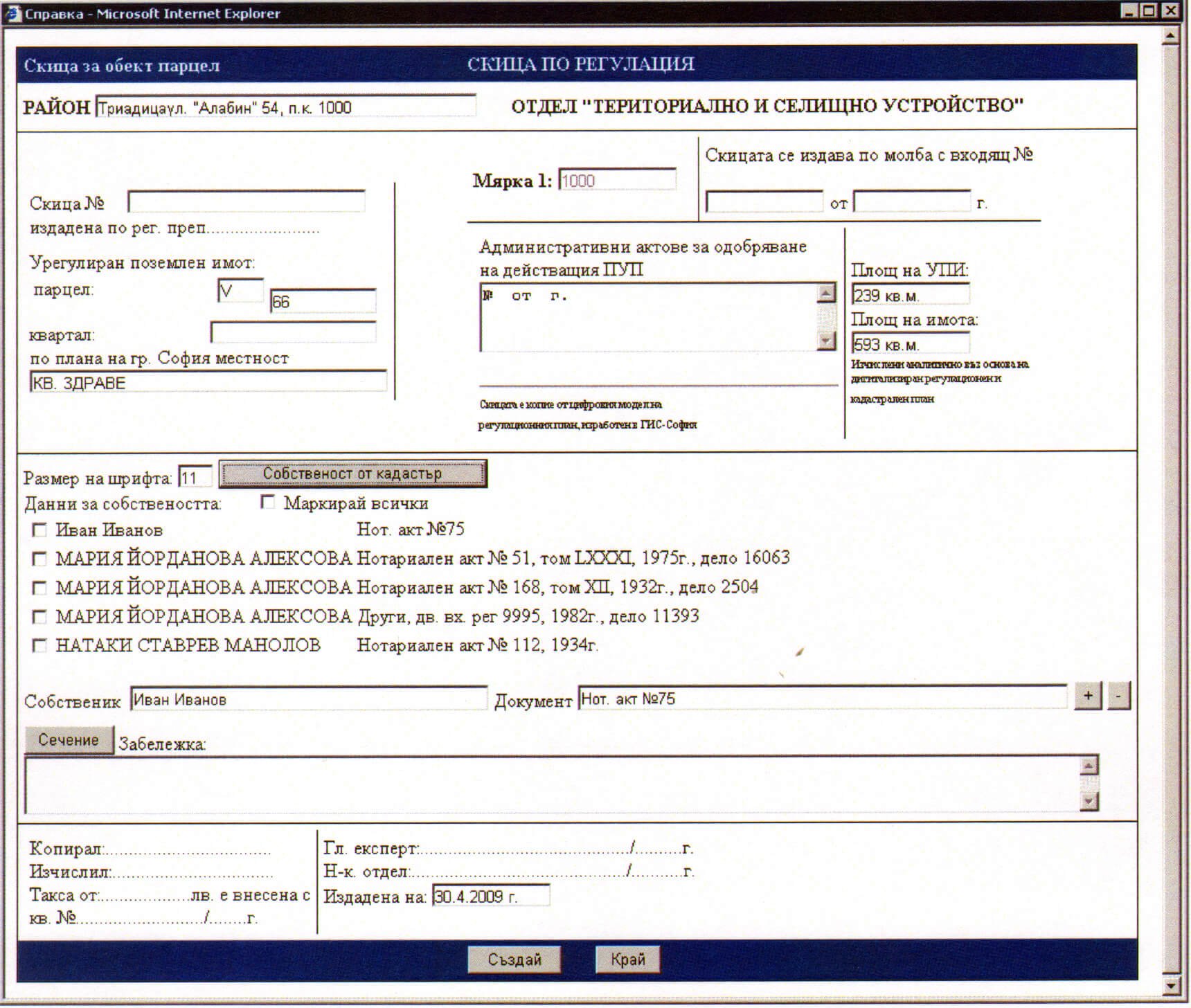Screen dimensions: 1191x1008
Task: Check the Иван Иванов ownership row
Action: click(39, 530)
